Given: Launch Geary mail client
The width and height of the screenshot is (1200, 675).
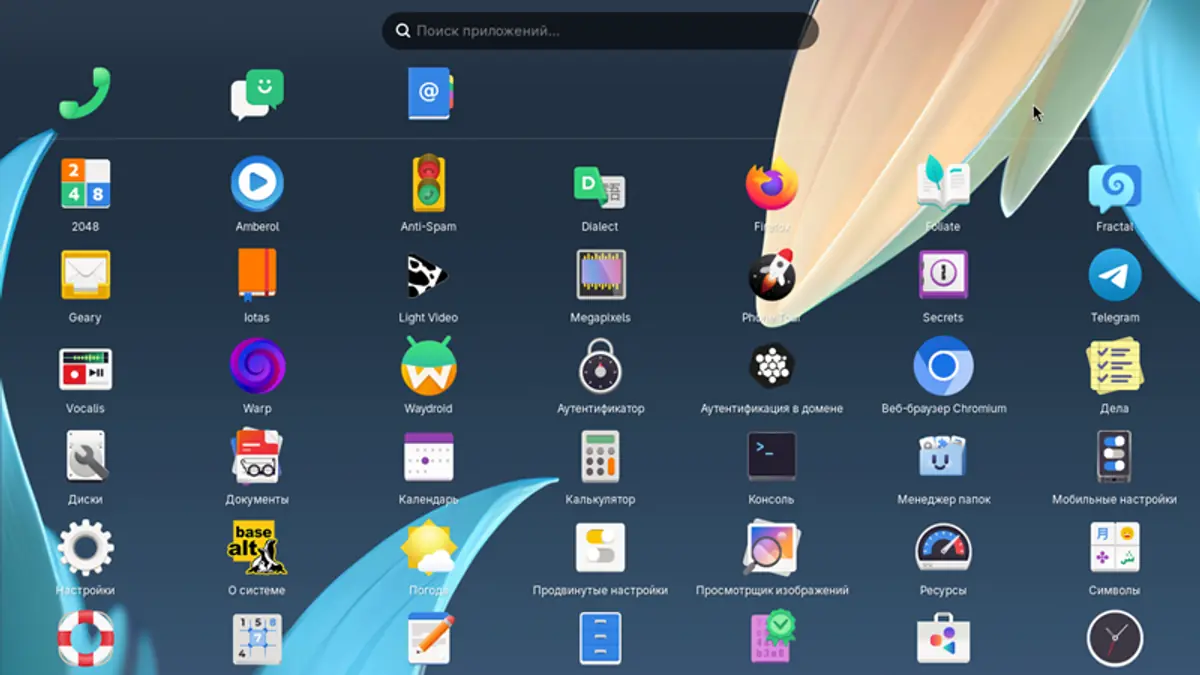Looking at the screenshot, I should tap(85, 276).
